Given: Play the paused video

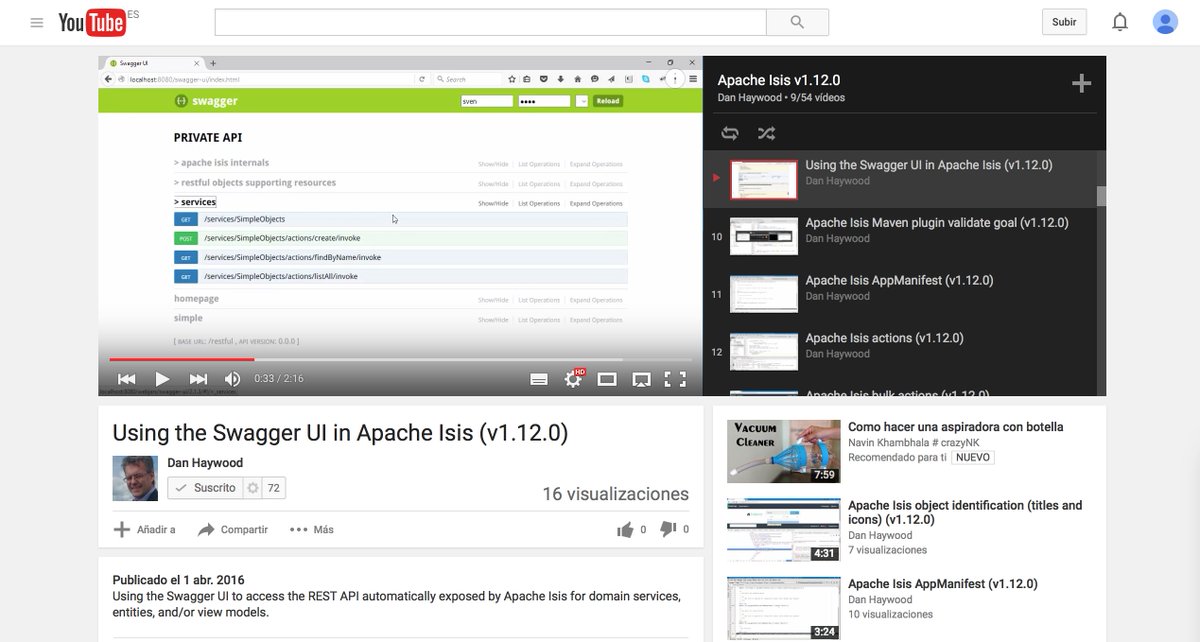Looking at the screenshot, I should pyautogui.click(x=162, y=379).
